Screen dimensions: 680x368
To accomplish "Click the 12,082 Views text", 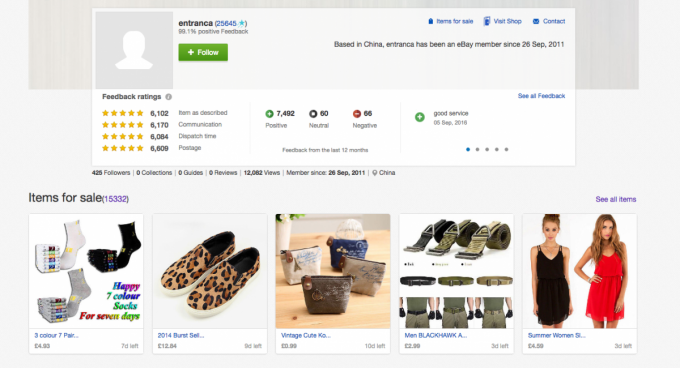I will 262,173.
